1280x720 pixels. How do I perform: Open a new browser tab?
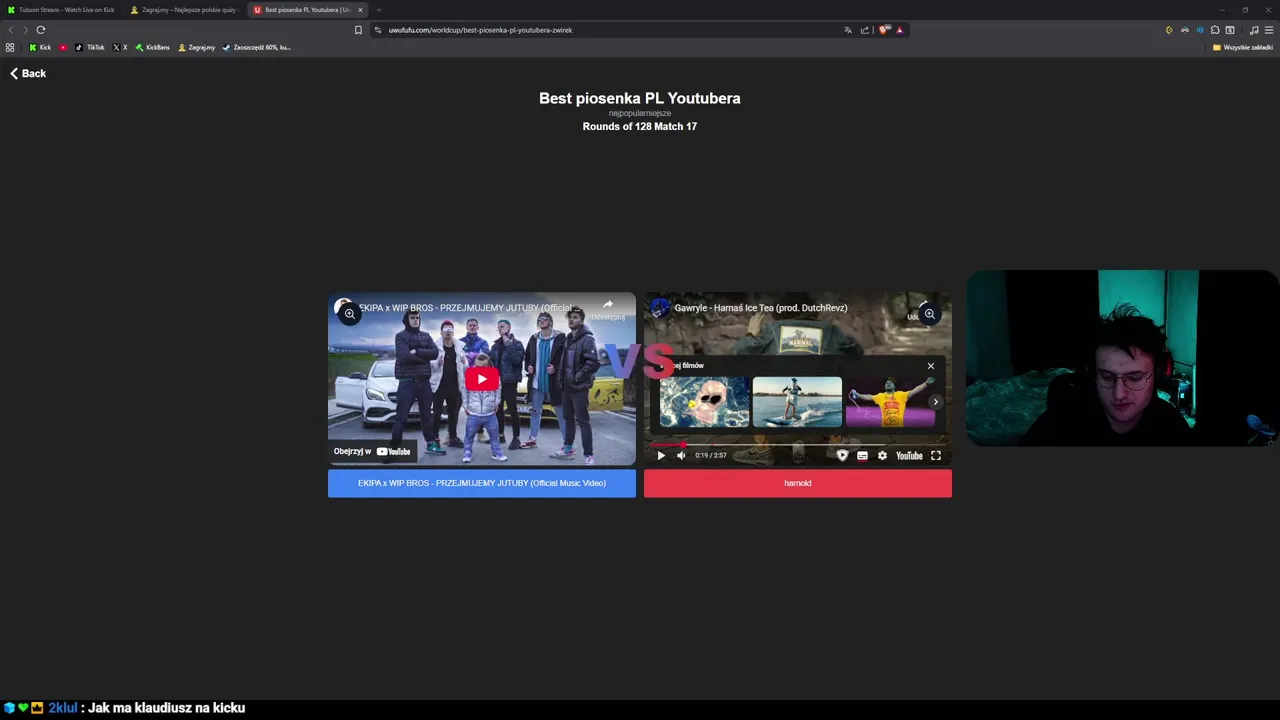tap(379, 10)
